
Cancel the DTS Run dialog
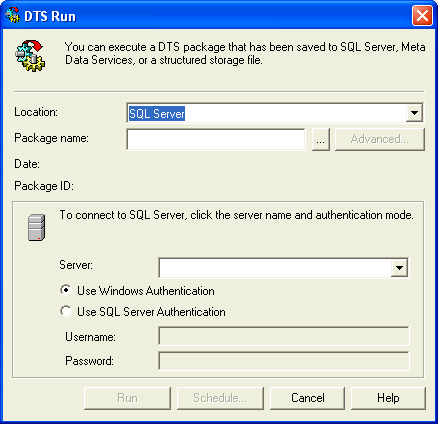pyautogui.click(x=307, y=398)
